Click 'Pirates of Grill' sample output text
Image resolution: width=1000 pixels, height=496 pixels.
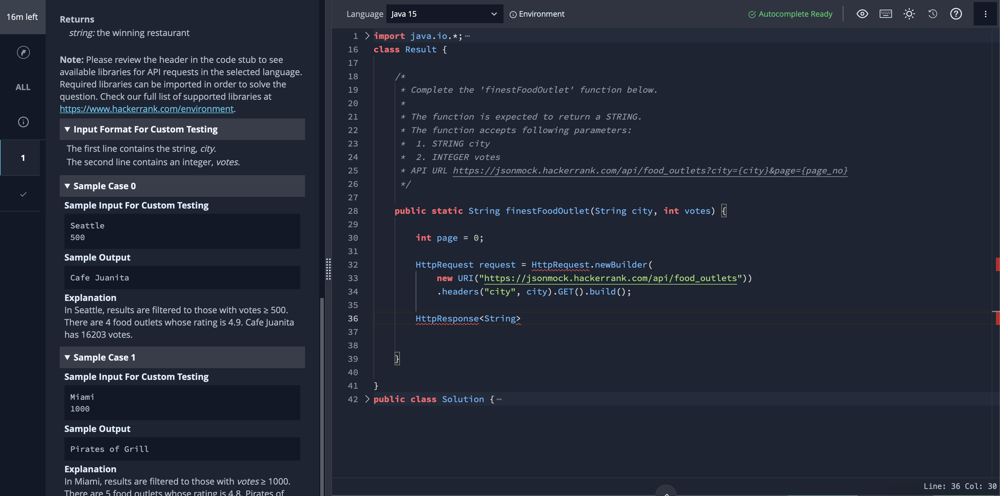point(110,449)
